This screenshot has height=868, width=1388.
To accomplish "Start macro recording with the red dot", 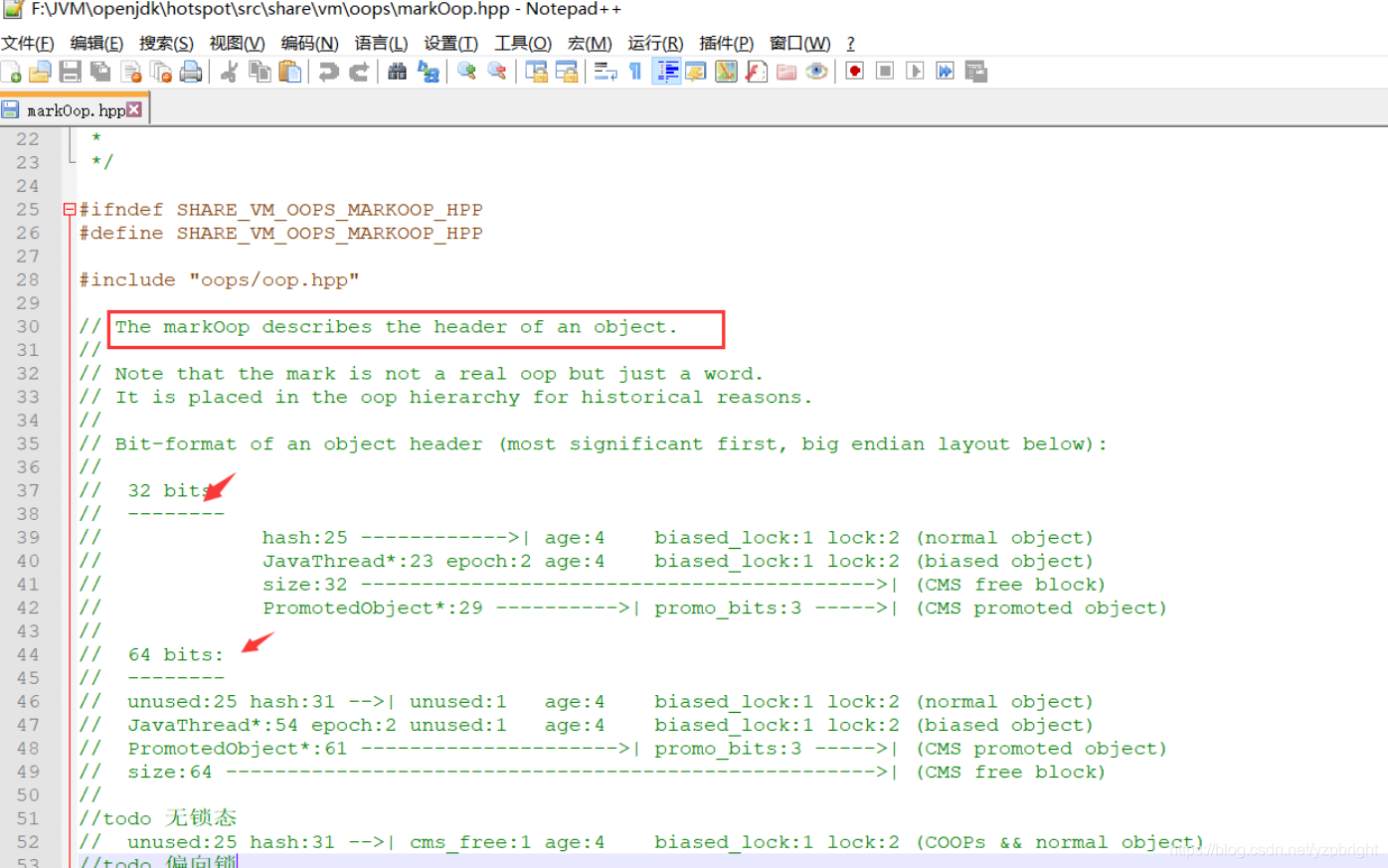I will (854, 72).
